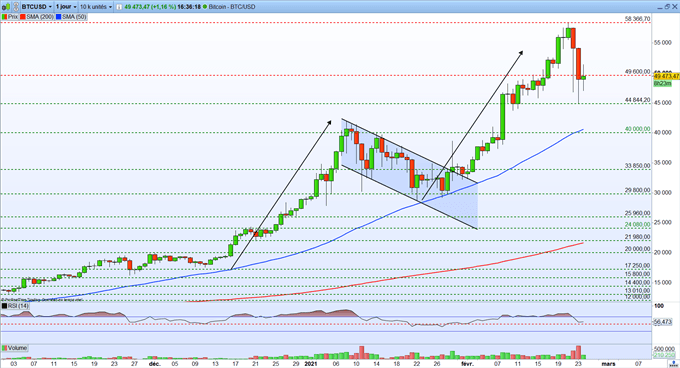This screenshot has height=368, width=680.
Task: Click the '44 844,20' support line label
Action: pyautogui.click(x=638, y=100)
